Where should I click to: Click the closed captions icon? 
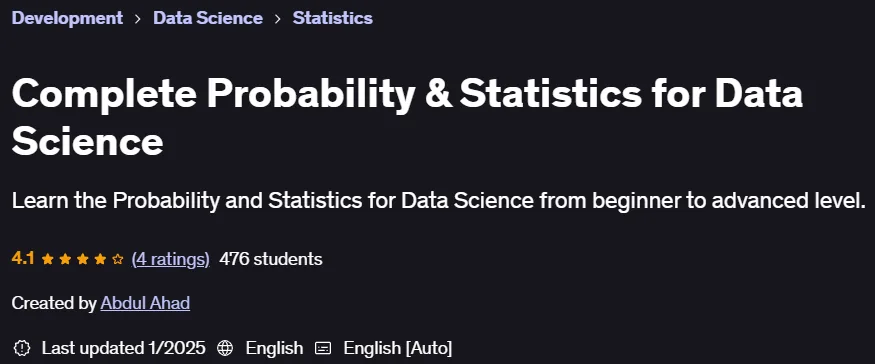tap(323, 348)
